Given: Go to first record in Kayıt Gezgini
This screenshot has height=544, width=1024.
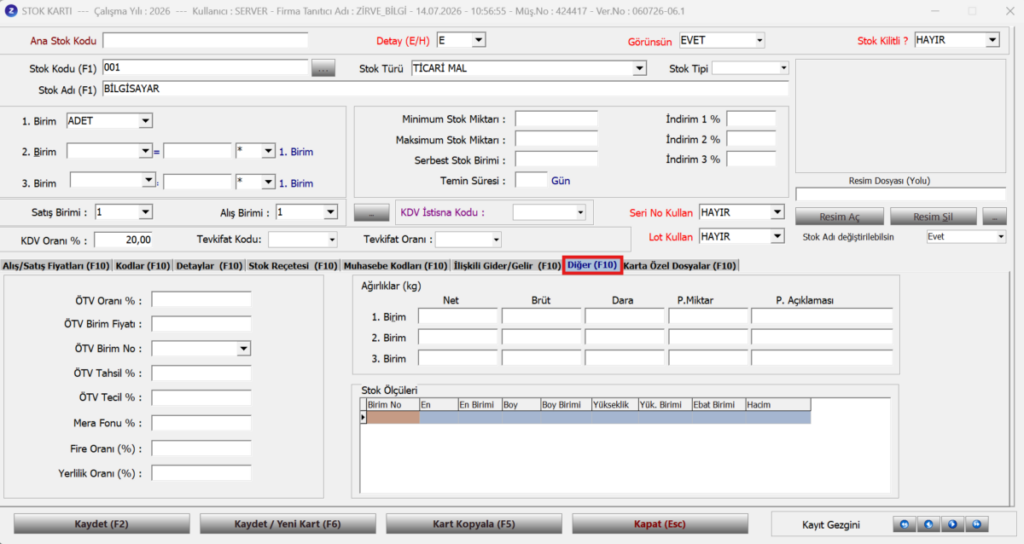Looking at the screenshot, I should [904, 524].
